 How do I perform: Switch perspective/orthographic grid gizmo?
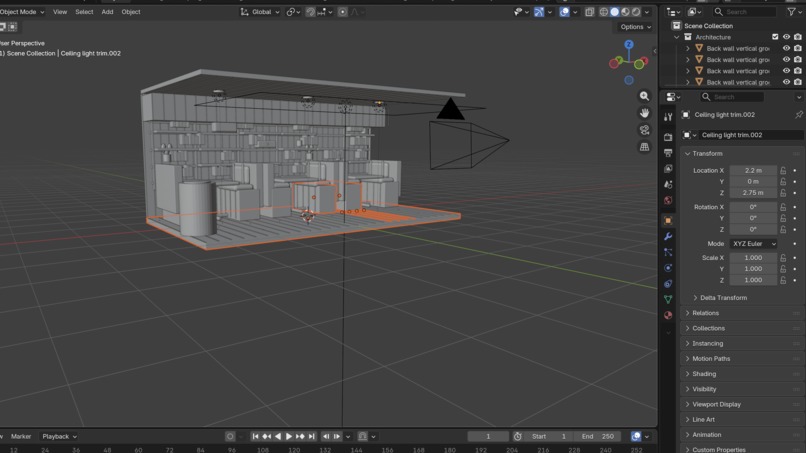pyautogui.click(x=644, y=147)
